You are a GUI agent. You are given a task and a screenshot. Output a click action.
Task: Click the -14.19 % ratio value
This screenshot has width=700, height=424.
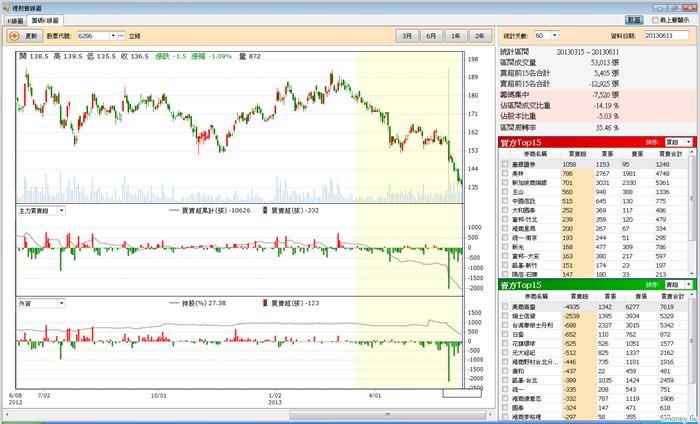(606, 106)
